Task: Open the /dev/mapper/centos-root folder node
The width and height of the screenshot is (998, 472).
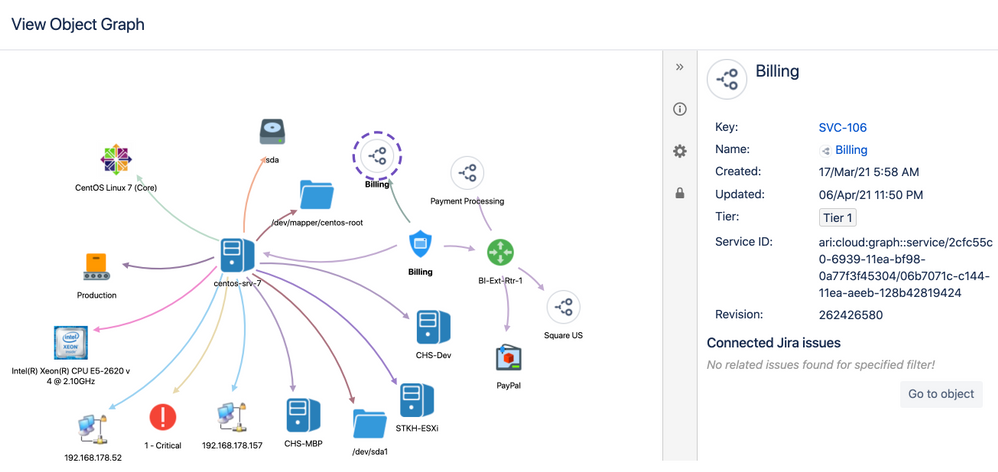Action: tap(316, 194)
